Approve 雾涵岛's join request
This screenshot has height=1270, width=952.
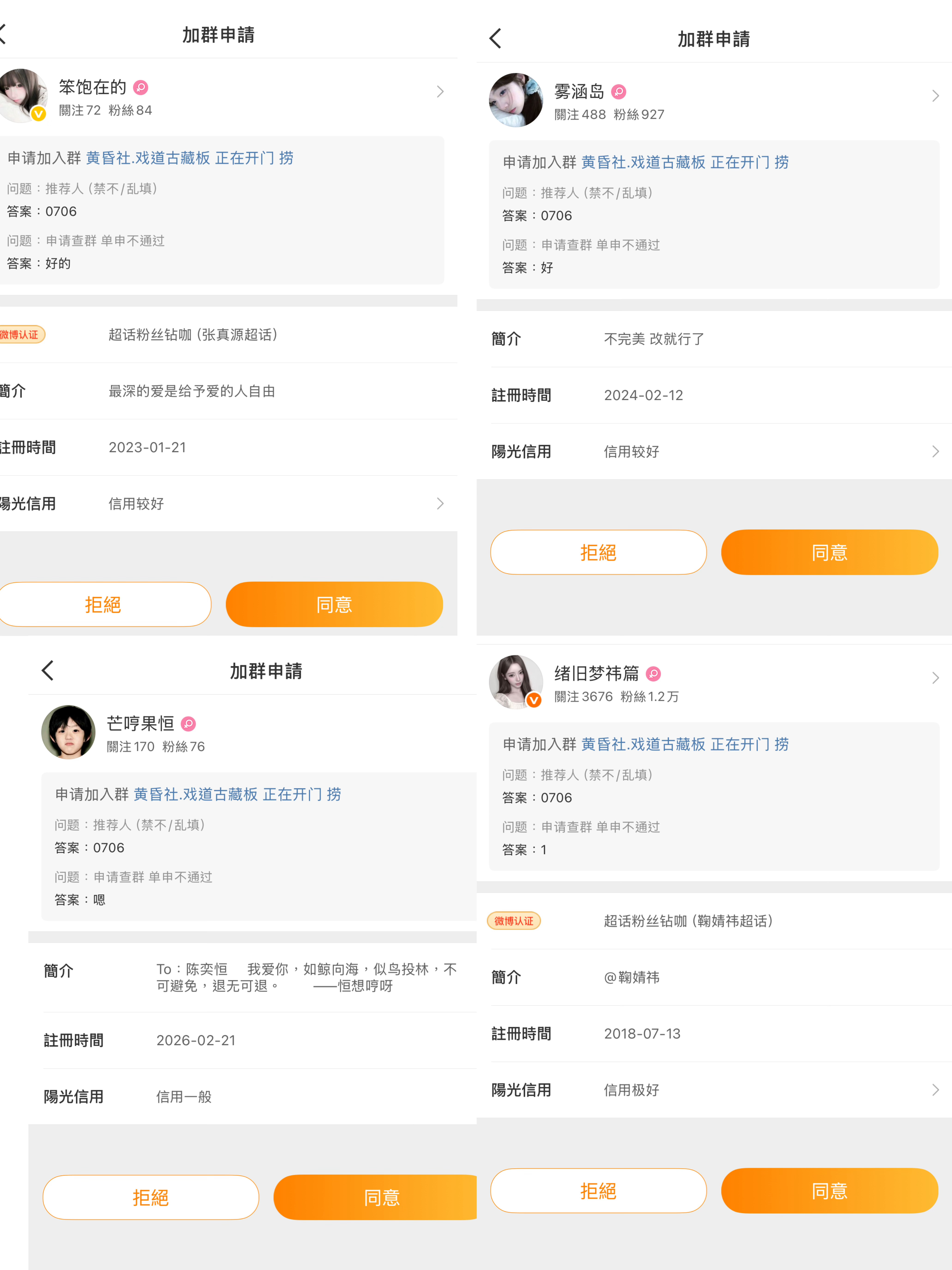[x=829, y=552]
